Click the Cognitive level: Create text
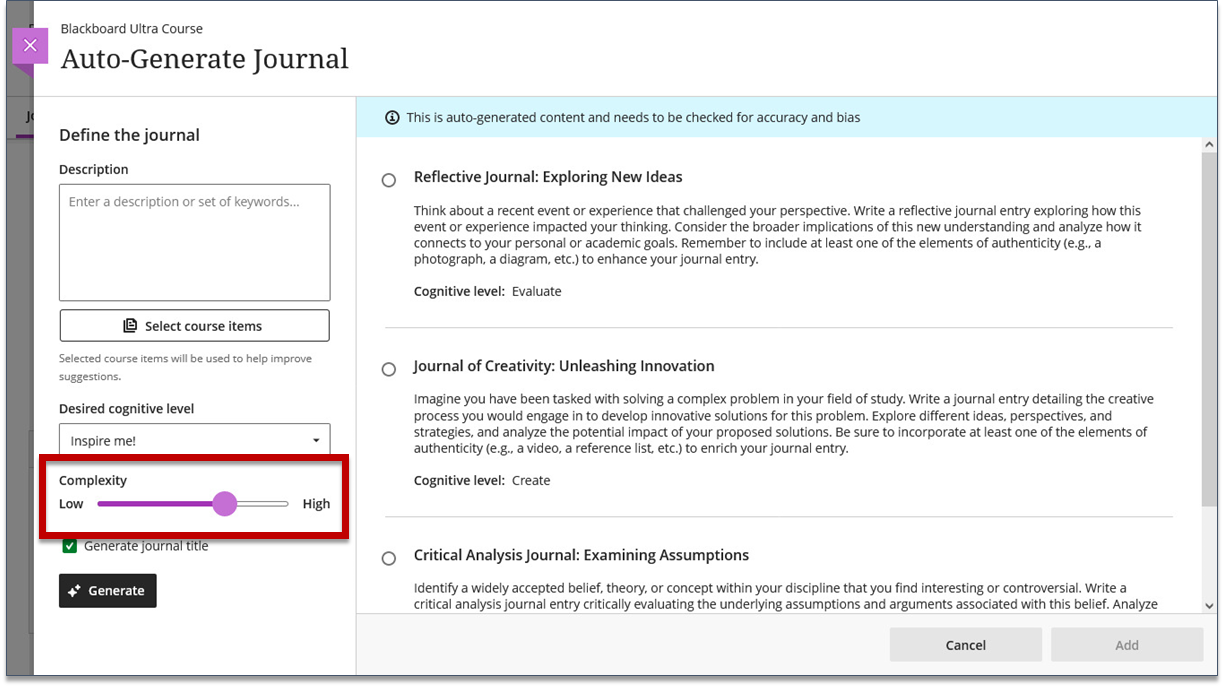The height and width of the screenshot is (687, 1224). tap(482, 481)
